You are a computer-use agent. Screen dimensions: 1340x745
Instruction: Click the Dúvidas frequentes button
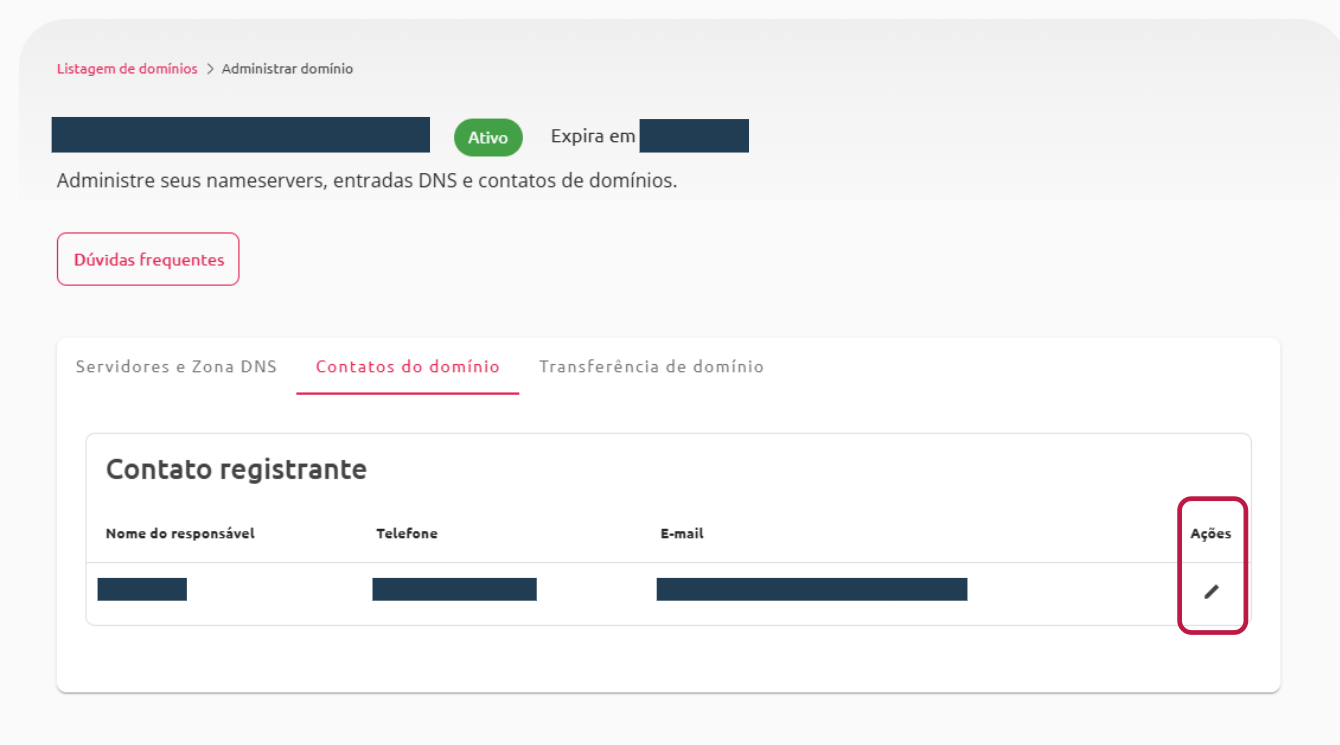coord(147,259)
